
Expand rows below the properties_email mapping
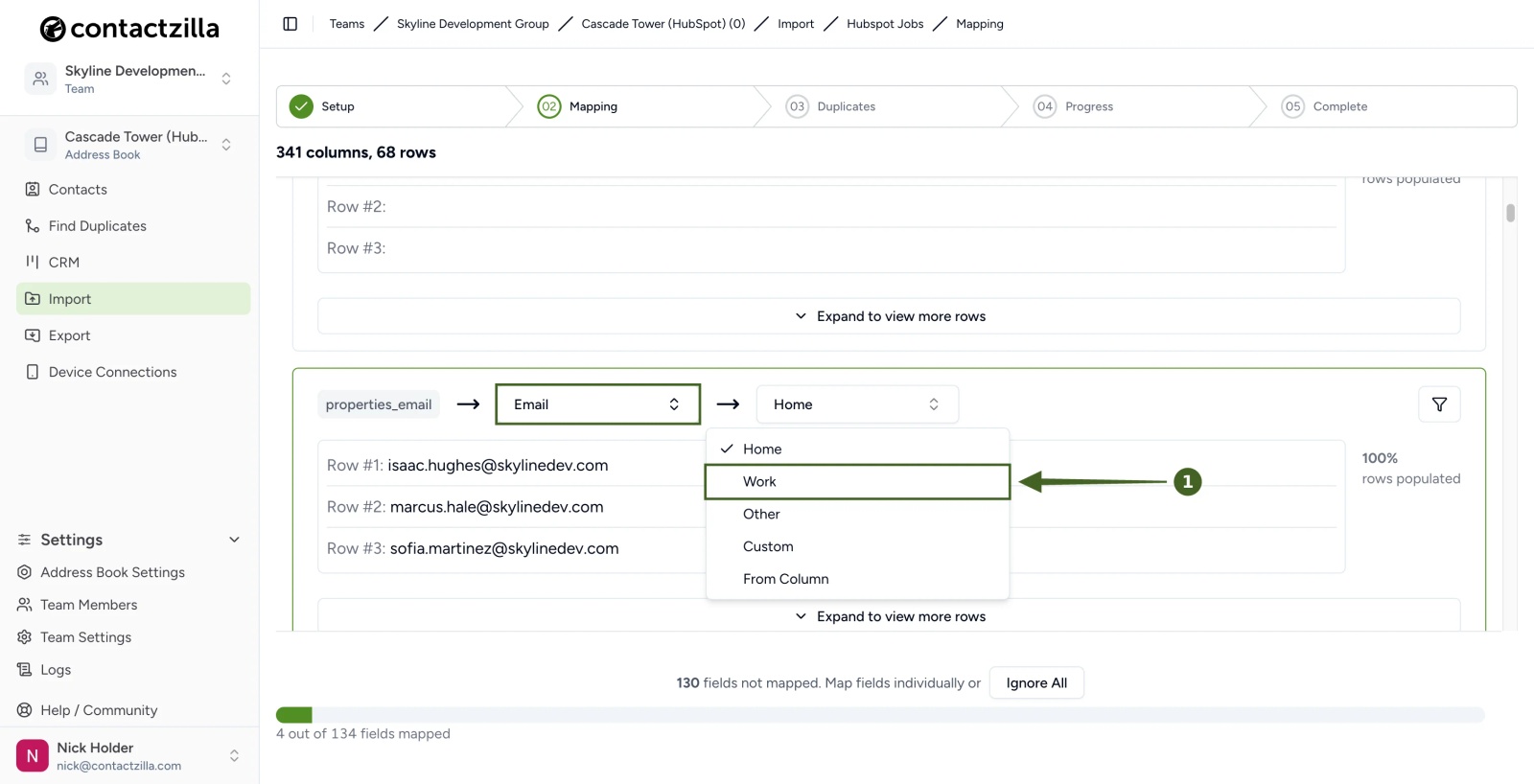[889, 615]
